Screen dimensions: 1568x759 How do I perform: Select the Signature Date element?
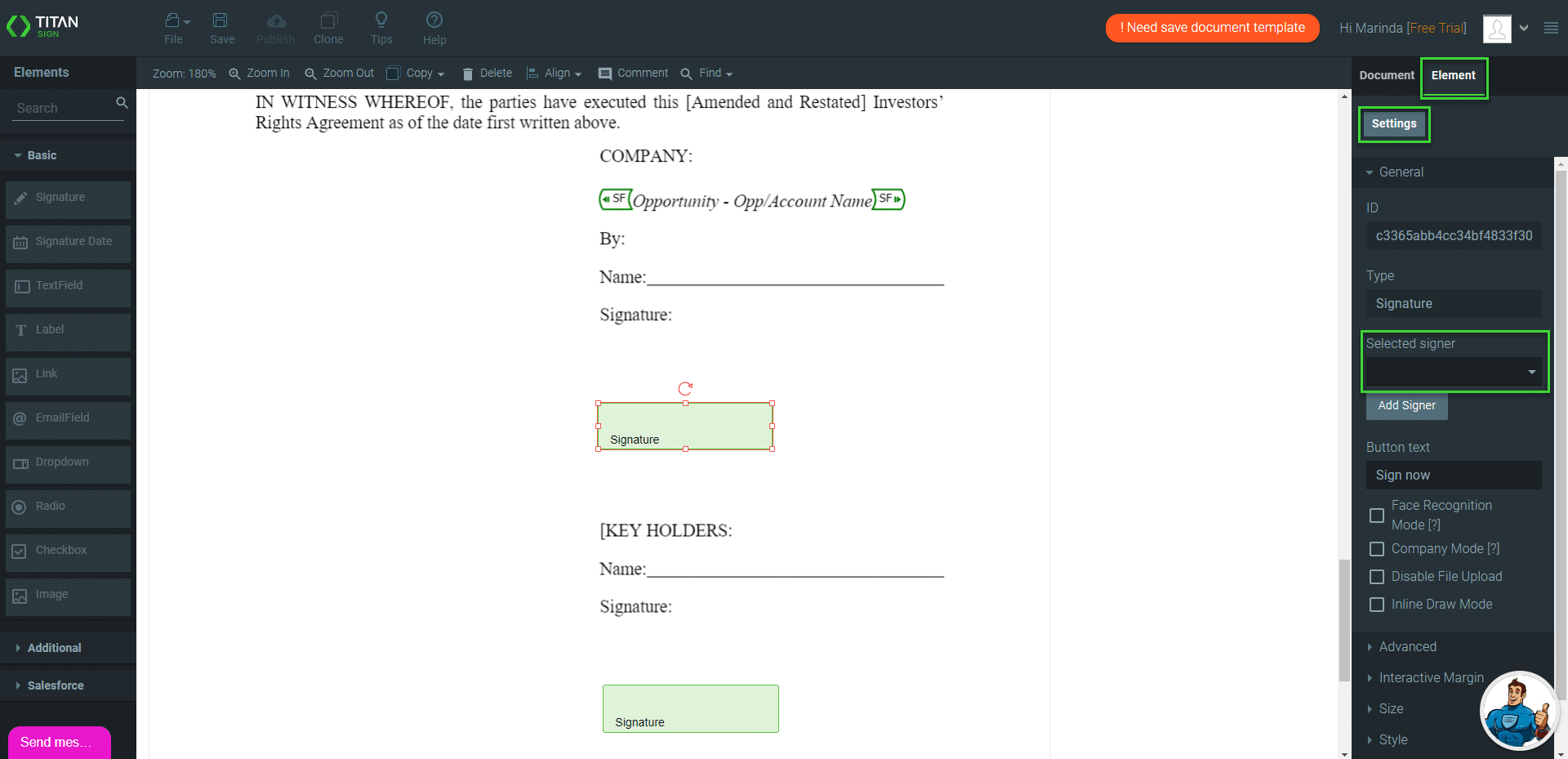click(68, 241)
